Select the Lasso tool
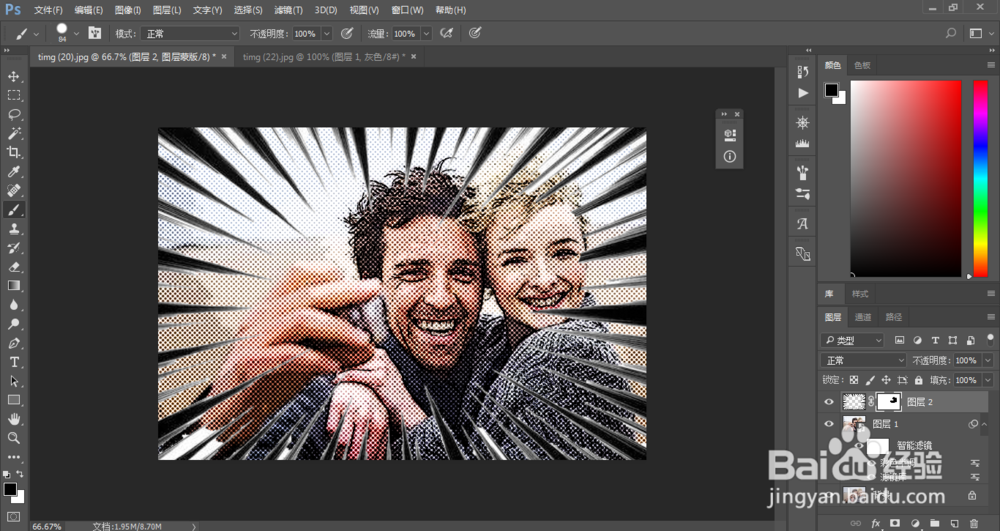 pos(13,114)
